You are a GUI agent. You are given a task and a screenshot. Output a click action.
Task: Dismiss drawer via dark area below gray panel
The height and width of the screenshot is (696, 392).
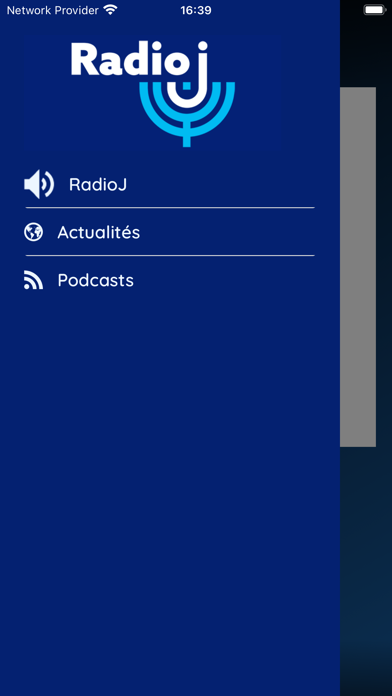366,570
